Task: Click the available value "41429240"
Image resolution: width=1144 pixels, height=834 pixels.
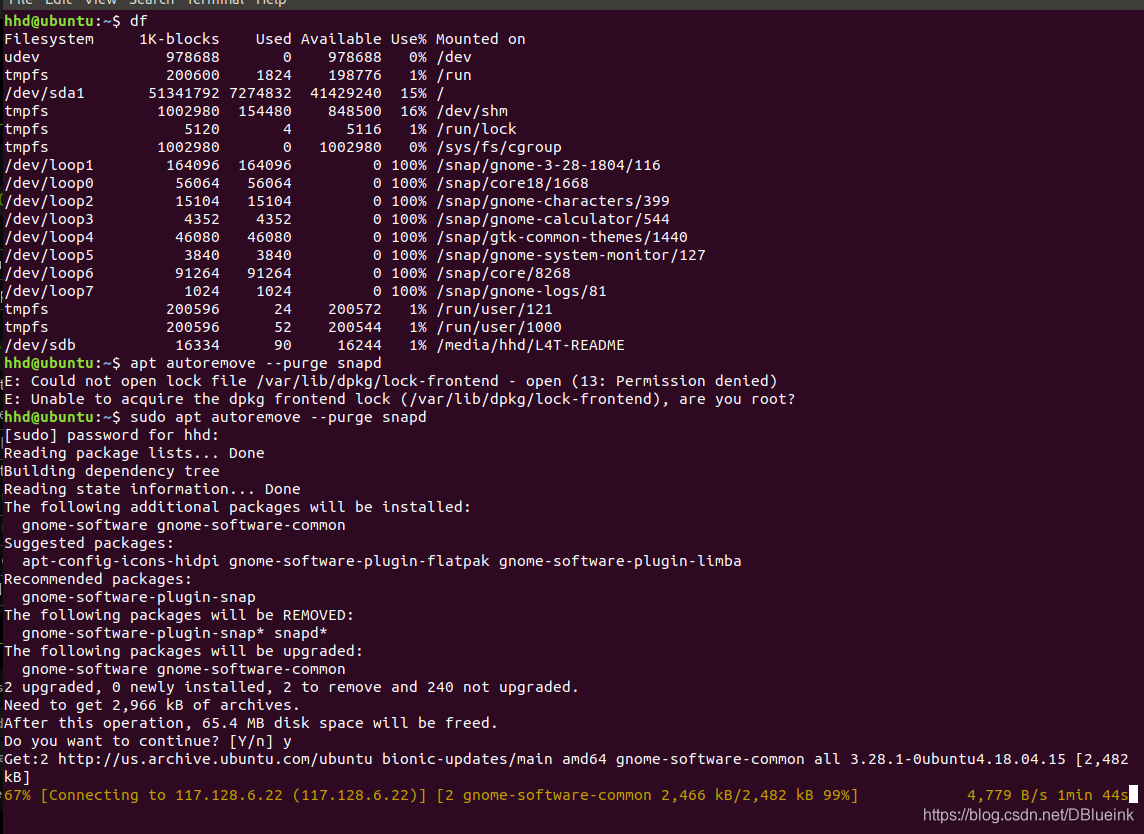Action: click(x=346, y=93)
